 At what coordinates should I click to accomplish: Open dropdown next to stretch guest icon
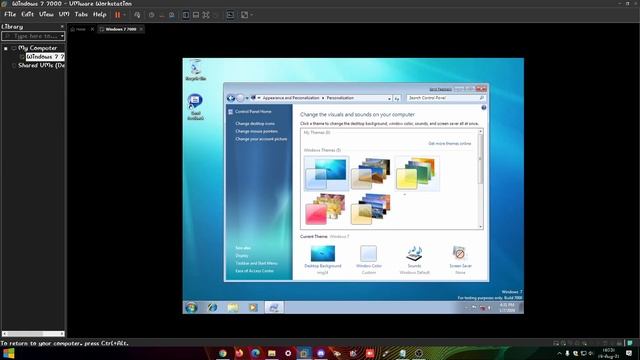coord(252,15)
